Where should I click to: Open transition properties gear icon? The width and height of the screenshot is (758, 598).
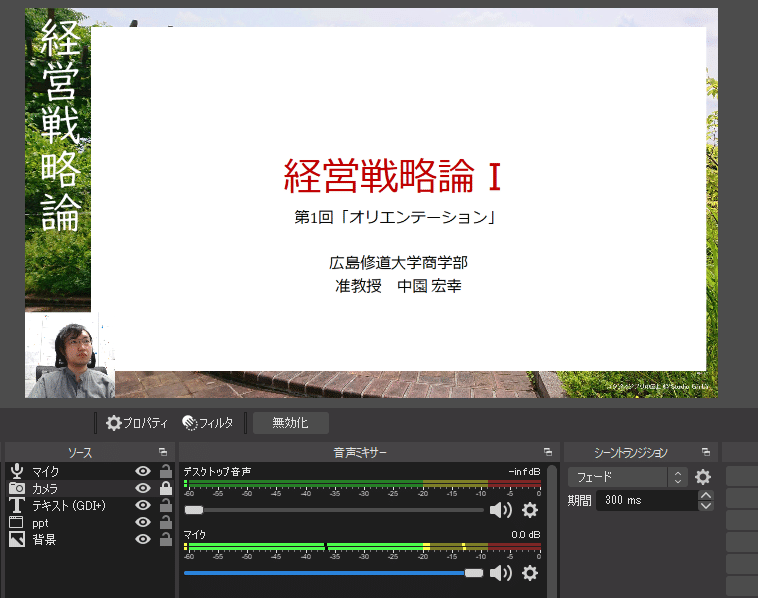pos(703,477)
